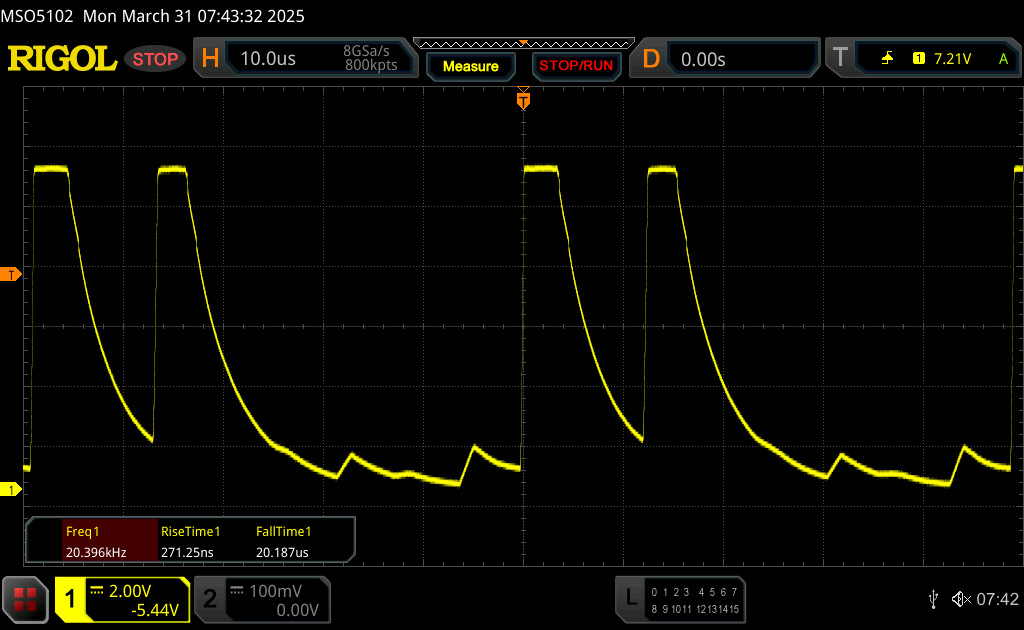Click the 7.21V trigger level value
This screenshot has height=630, width=1024.
952,59
